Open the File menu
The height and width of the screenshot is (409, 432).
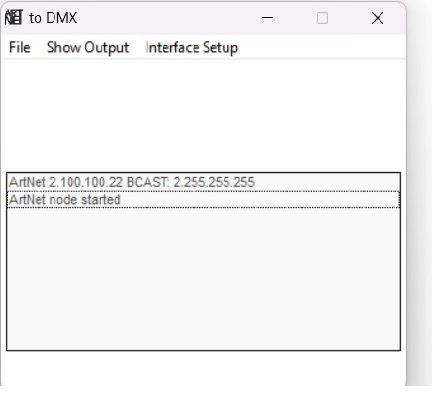pyautogui.click(x=20, y=47)
